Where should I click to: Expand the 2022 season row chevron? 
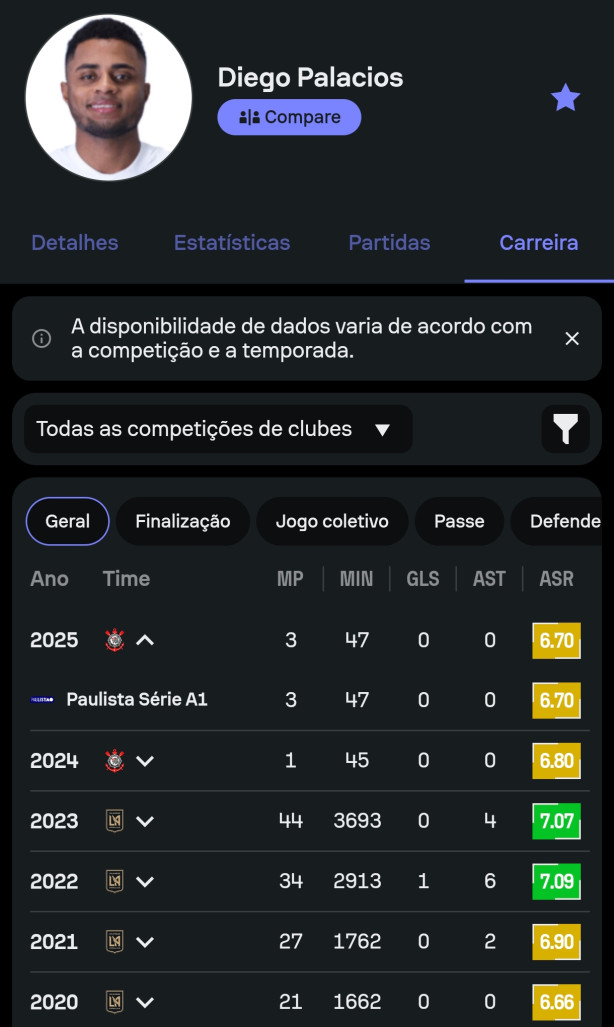pyautogui.click(x=144, y=881)
